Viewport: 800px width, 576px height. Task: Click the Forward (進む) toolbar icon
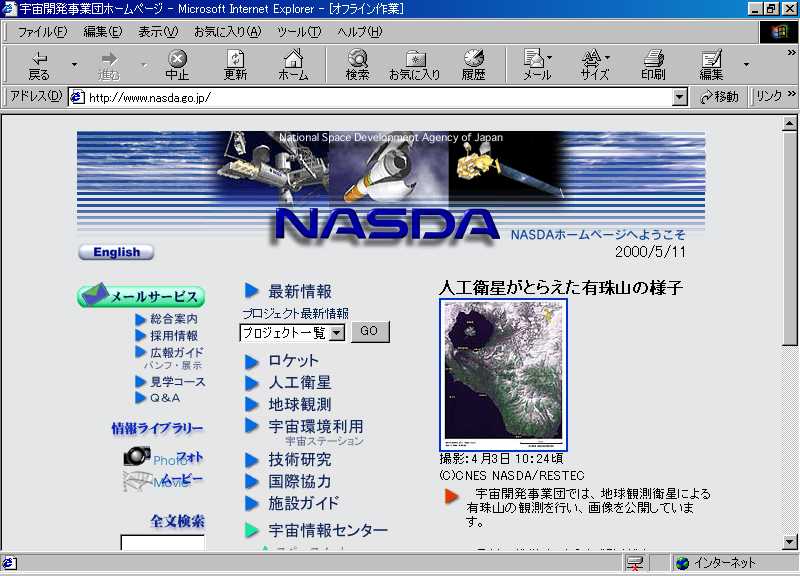pyautogui.click(x=109, y=65)
